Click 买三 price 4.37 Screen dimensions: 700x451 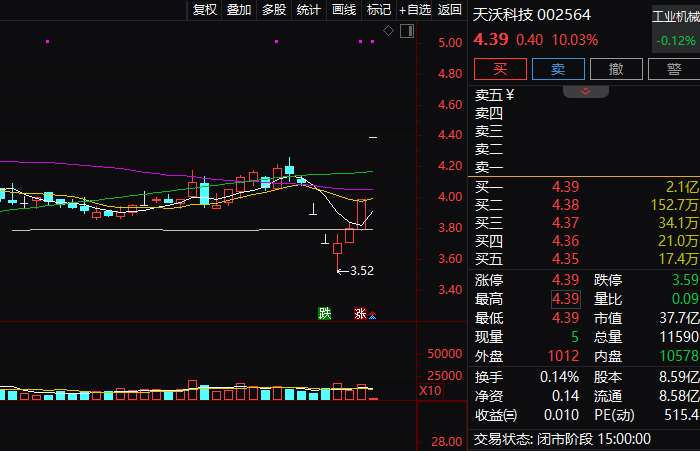pyautogui.click(x=565, y=223)
